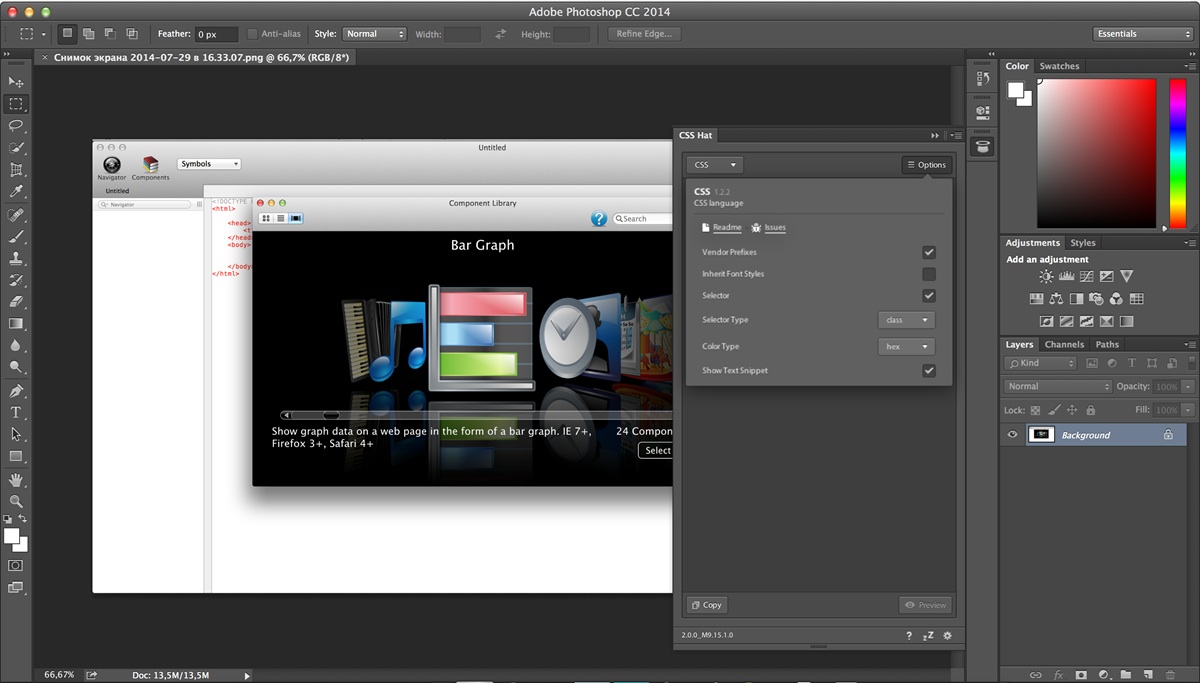The height and width of the screenshot is (683, 1200).
Task: Select the Horizontal Type tool
Action: [16, 412]
